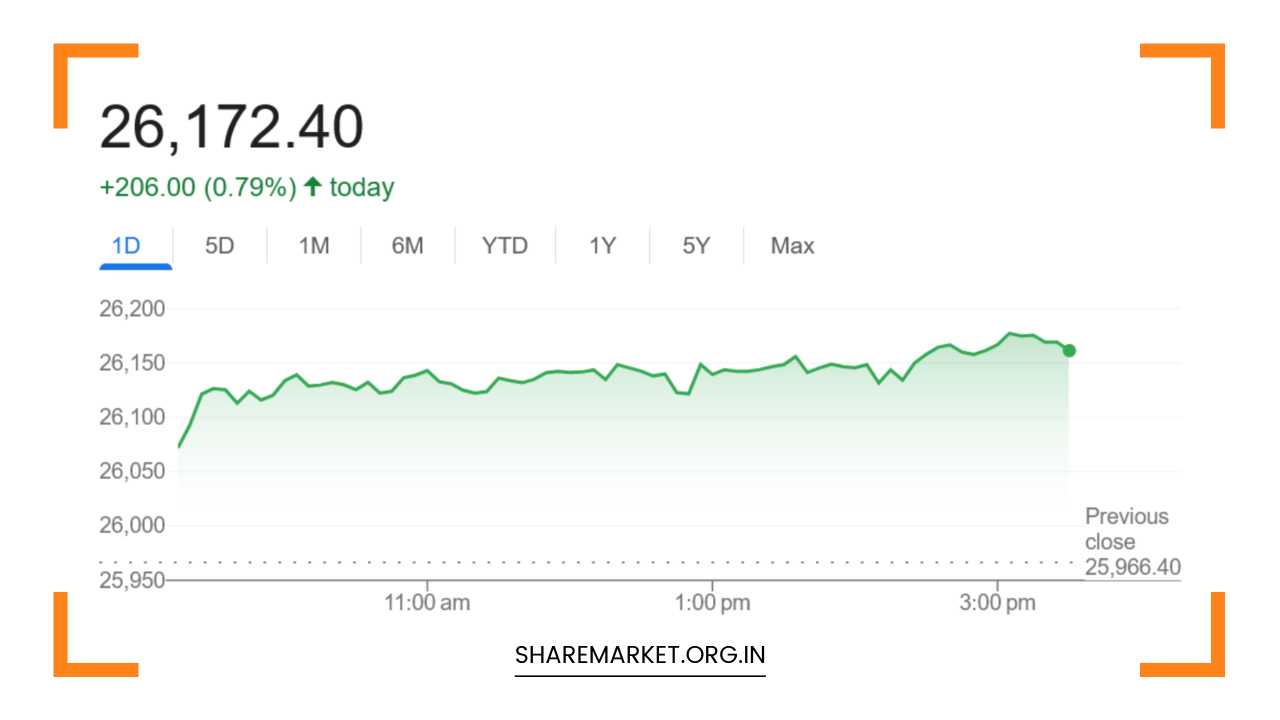This screenshot has height=720, width=1280.
Task: Click the 26,000 price axis label
Action: click(x=132, y=525)
